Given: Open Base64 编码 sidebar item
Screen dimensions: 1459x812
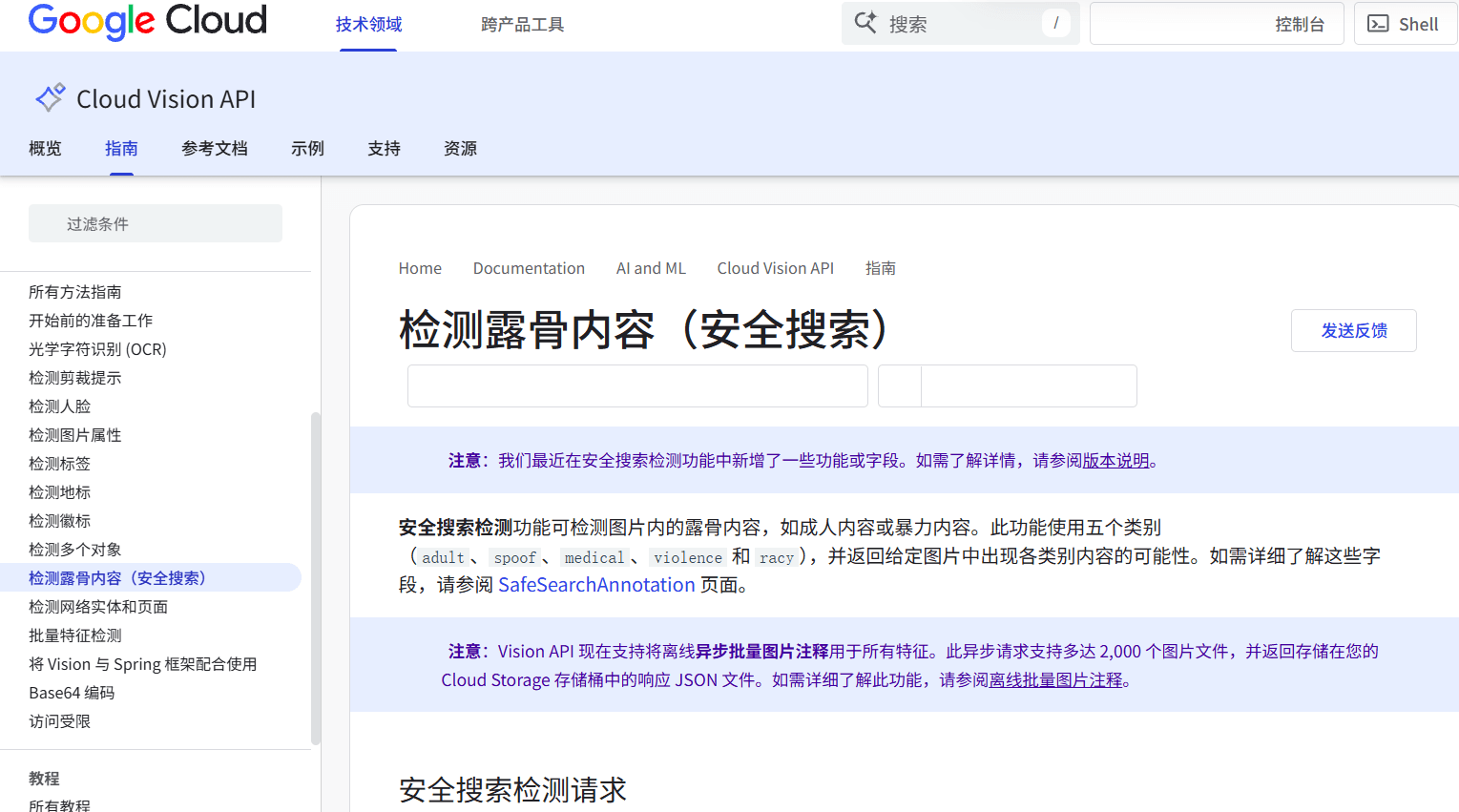Looking at the screenshot, I should coord(72,693).
